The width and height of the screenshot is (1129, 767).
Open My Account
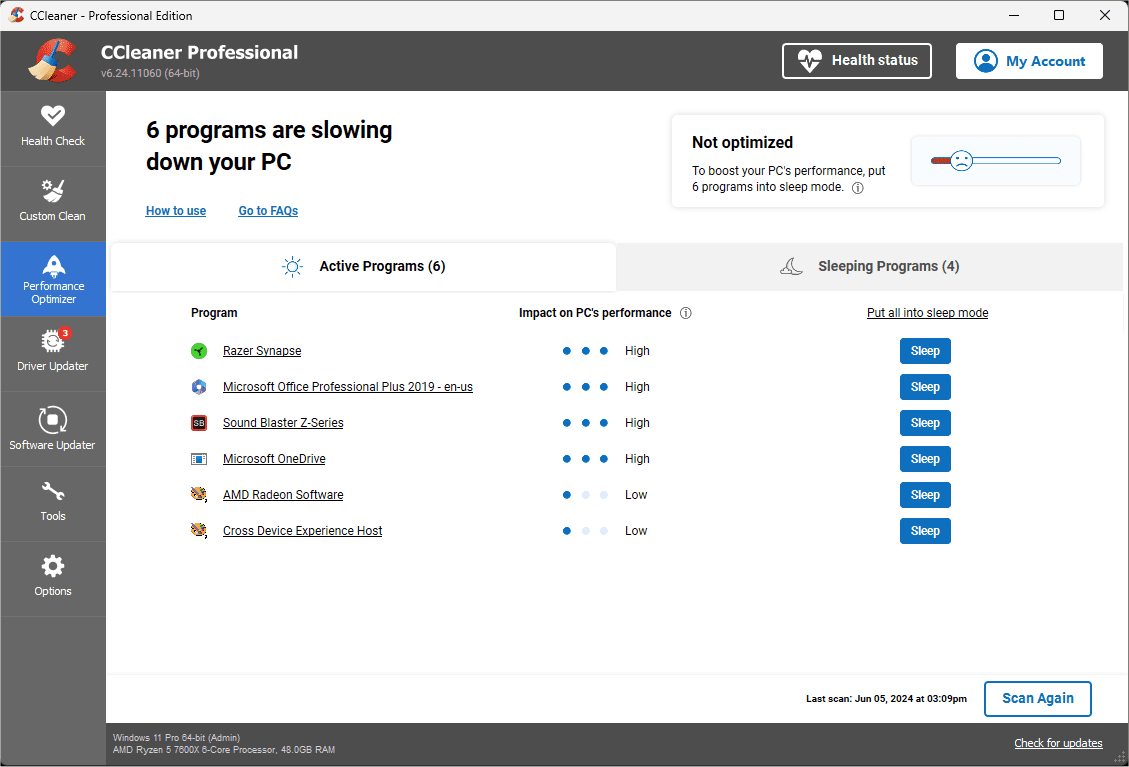pos(1029,60)
